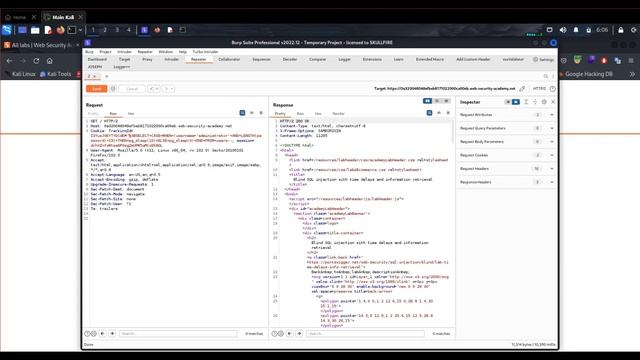The image size is (640, 360).
Task: Click the response search field at bottom
Action: tap(365, 333)
